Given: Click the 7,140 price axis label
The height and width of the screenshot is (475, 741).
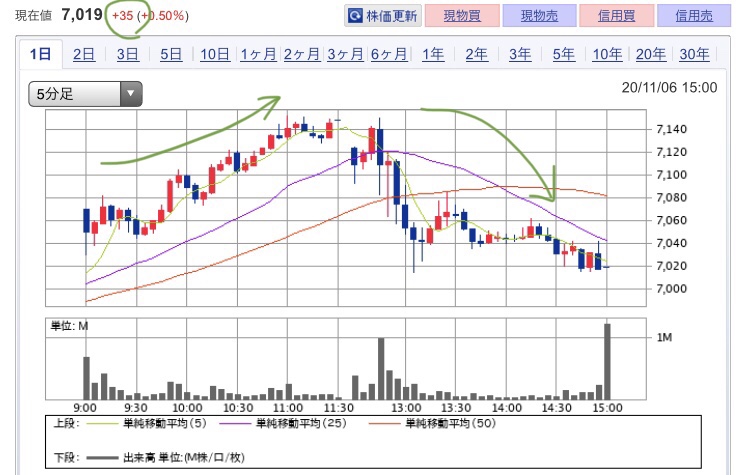Looking at the screenshot, I should 671,129.
